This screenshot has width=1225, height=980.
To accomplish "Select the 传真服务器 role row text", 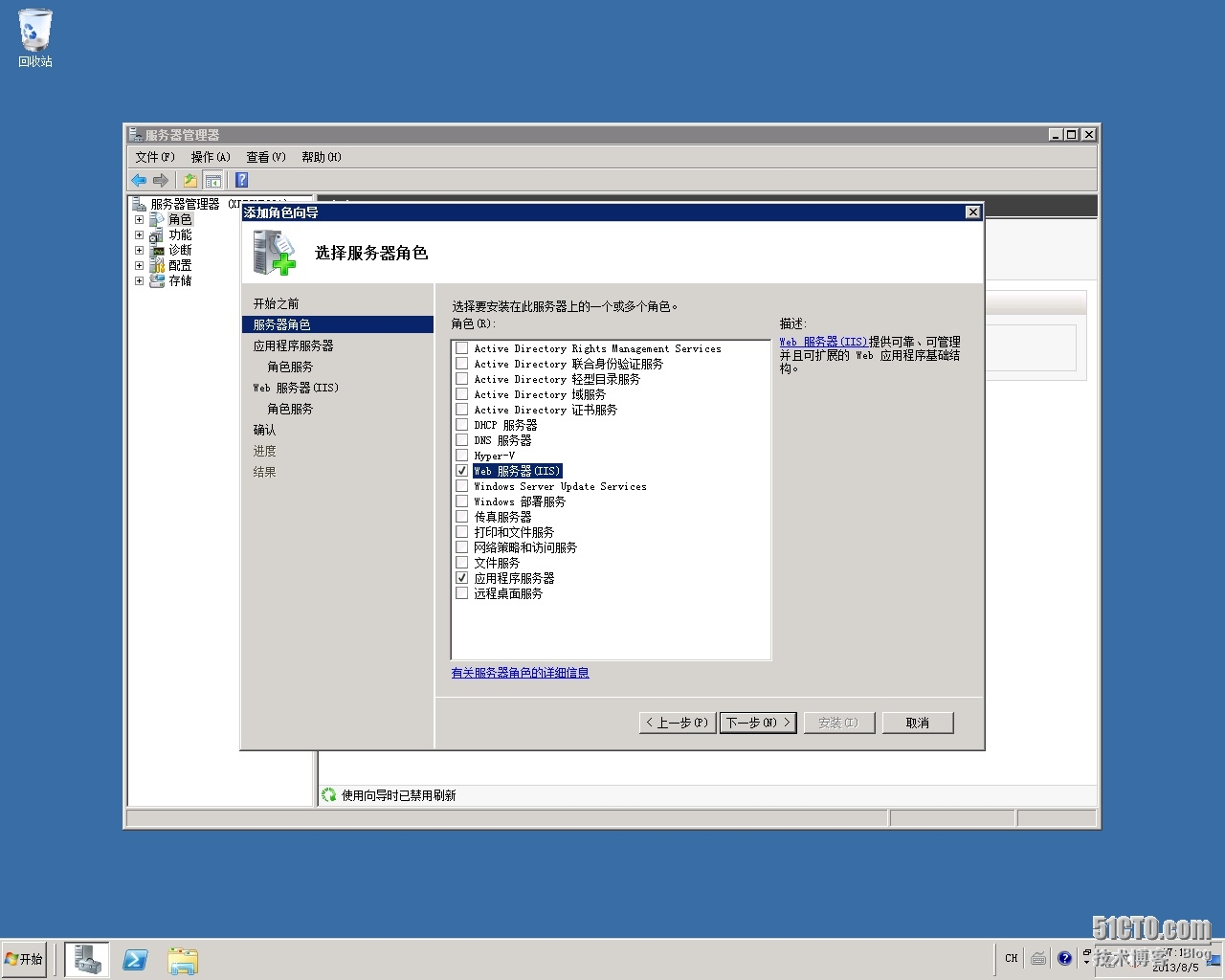I will 502,517.
